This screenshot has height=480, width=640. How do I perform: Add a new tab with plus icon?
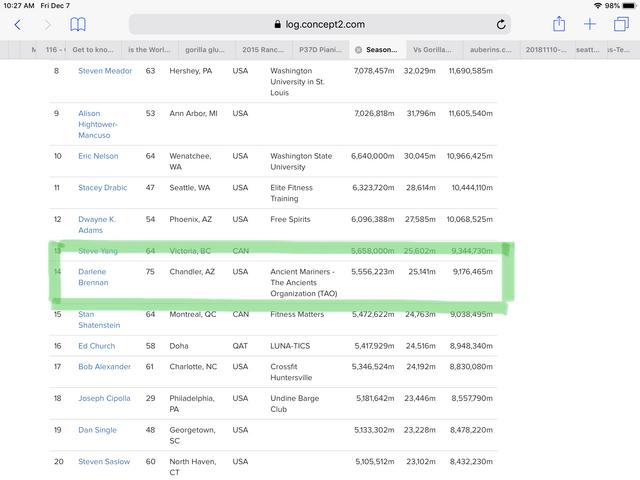click(589, 24)
